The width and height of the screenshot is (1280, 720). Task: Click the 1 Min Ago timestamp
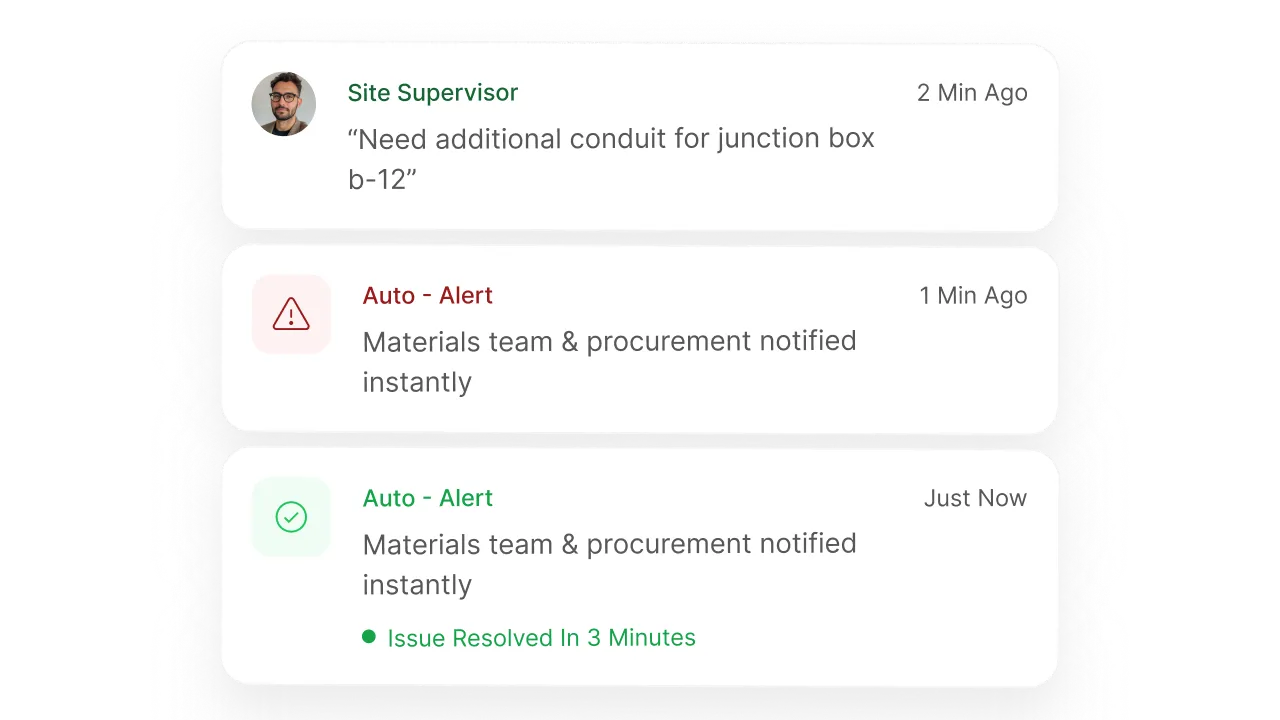(x=972, y=295)
